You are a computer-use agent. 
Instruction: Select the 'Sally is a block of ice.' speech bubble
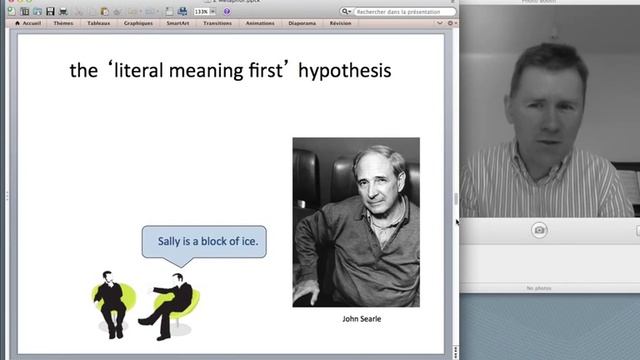(x=204, y=242)
